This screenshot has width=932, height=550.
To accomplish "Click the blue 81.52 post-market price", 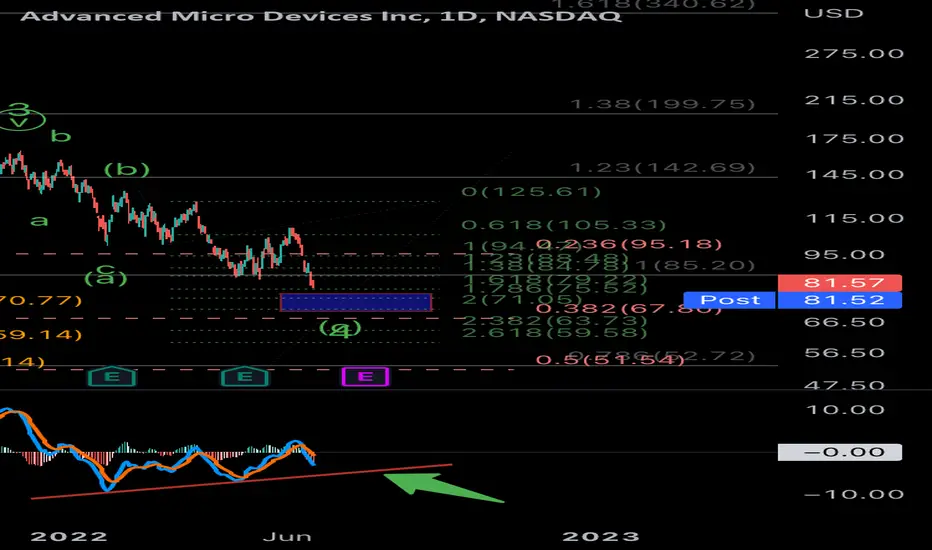I will coord(839,300).
